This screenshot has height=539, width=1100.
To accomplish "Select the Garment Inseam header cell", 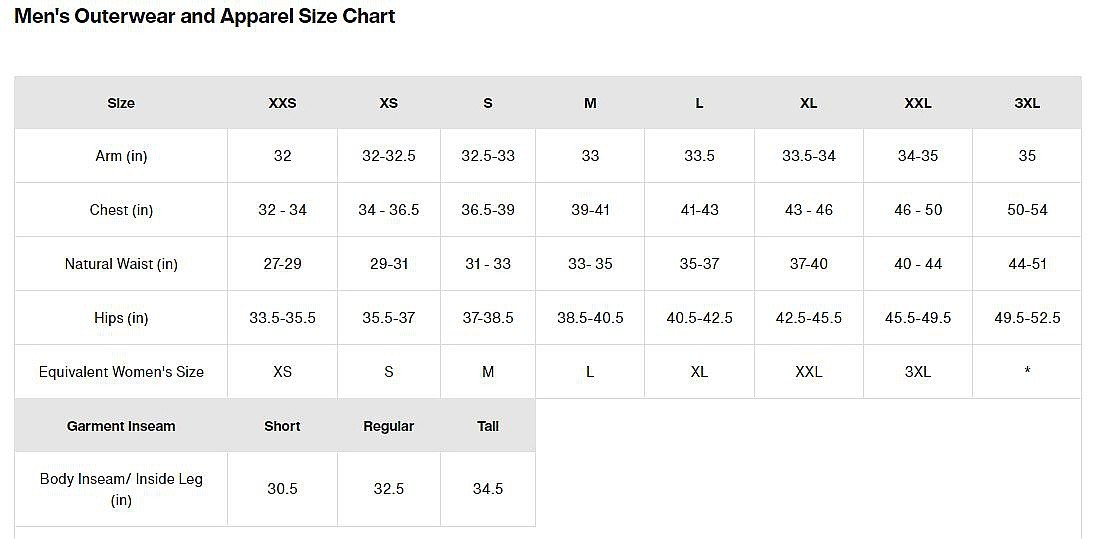I will (121, 426).
